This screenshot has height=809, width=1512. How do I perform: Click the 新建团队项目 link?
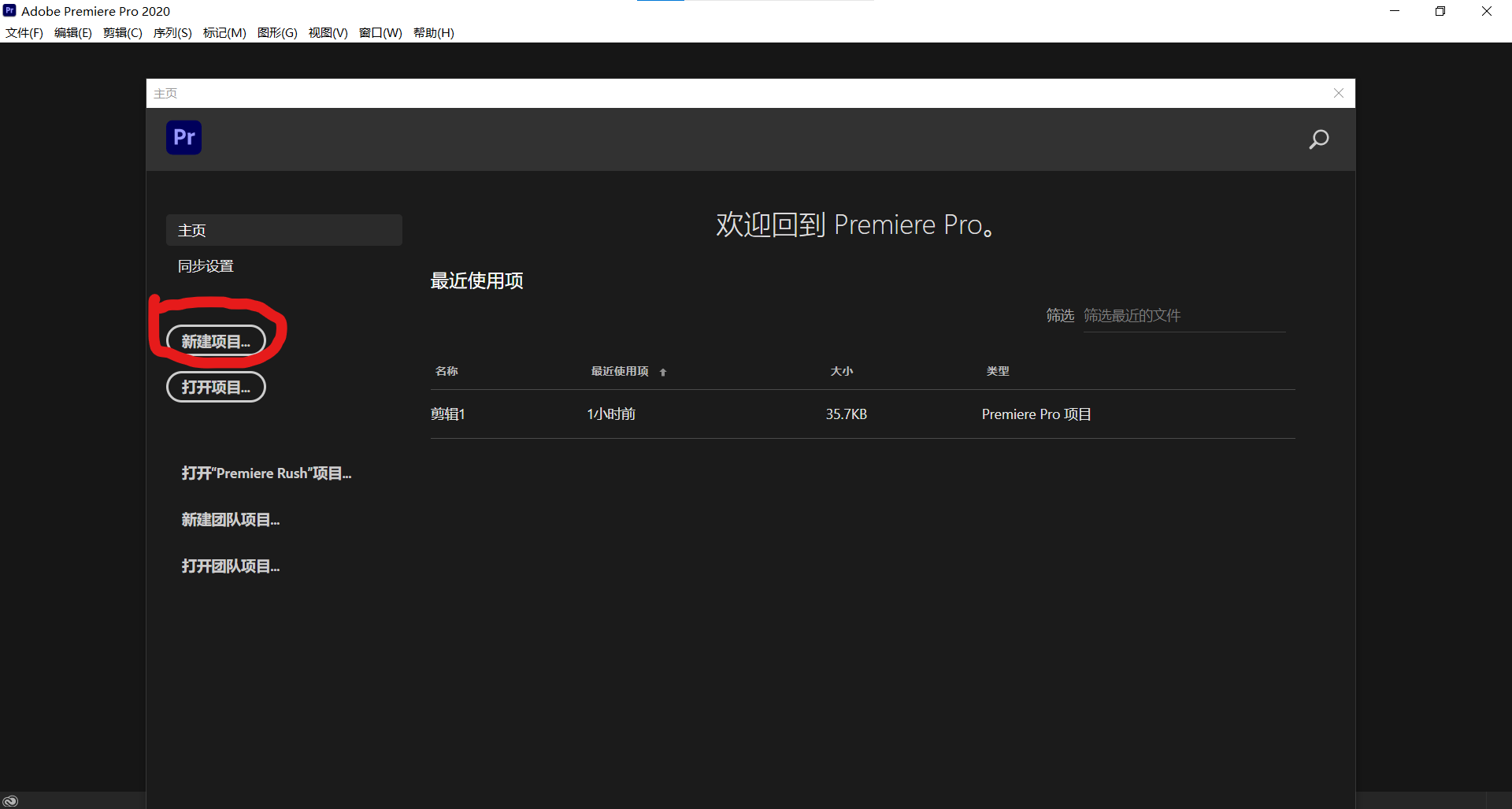pos(230,520)
